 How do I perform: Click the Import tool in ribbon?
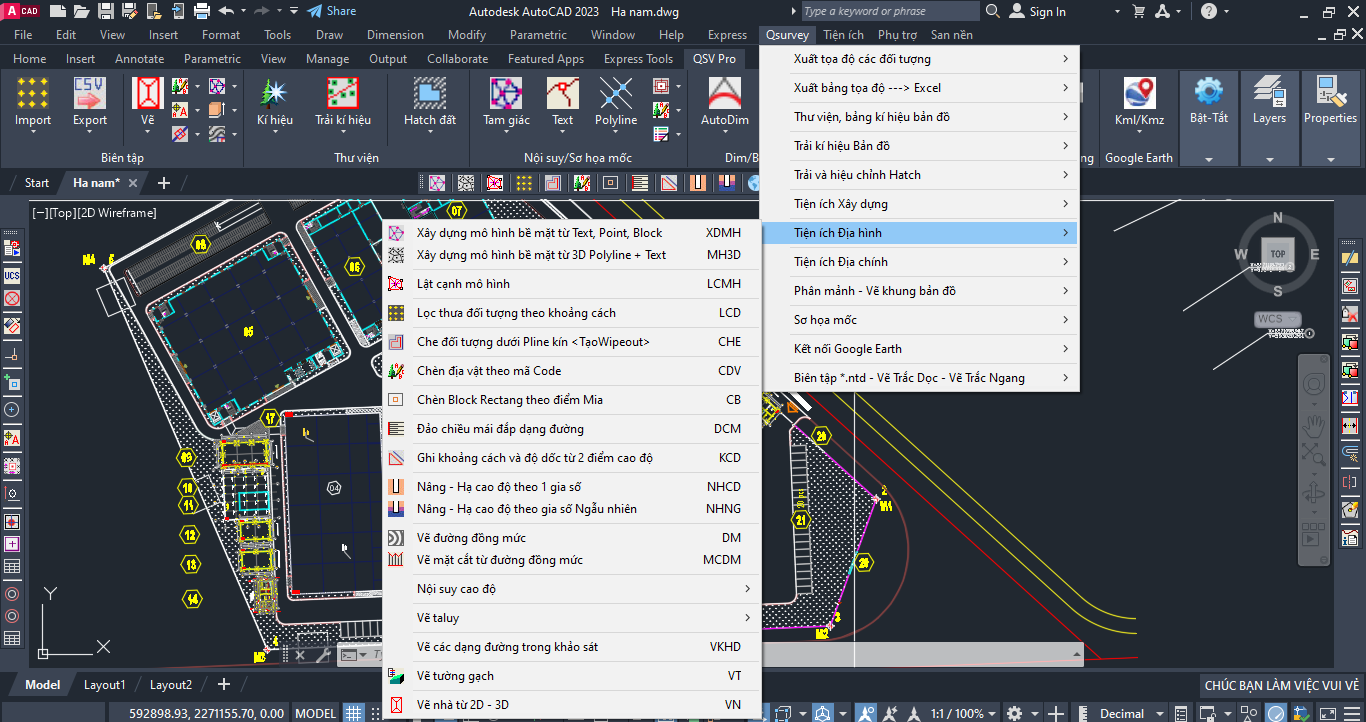[x=33, y=103]
